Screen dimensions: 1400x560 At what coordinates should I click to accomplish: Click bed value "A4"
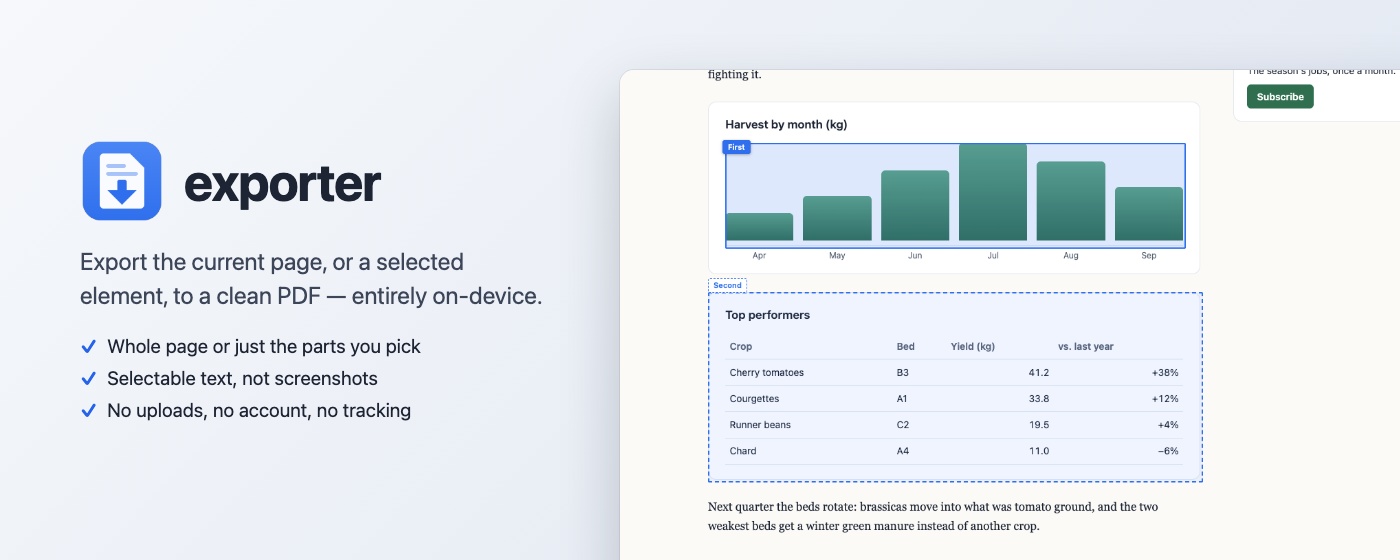903,451
